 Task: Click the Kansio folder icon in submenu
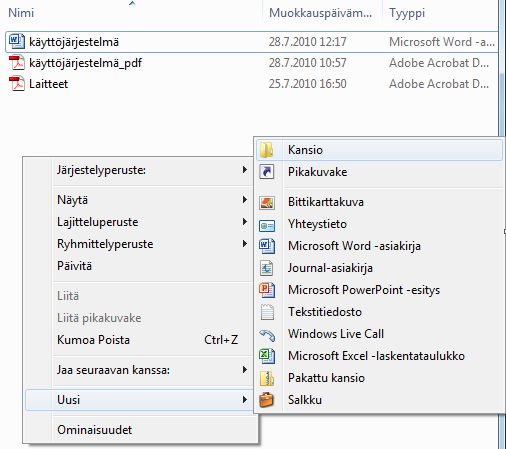(x=267, y=150)
